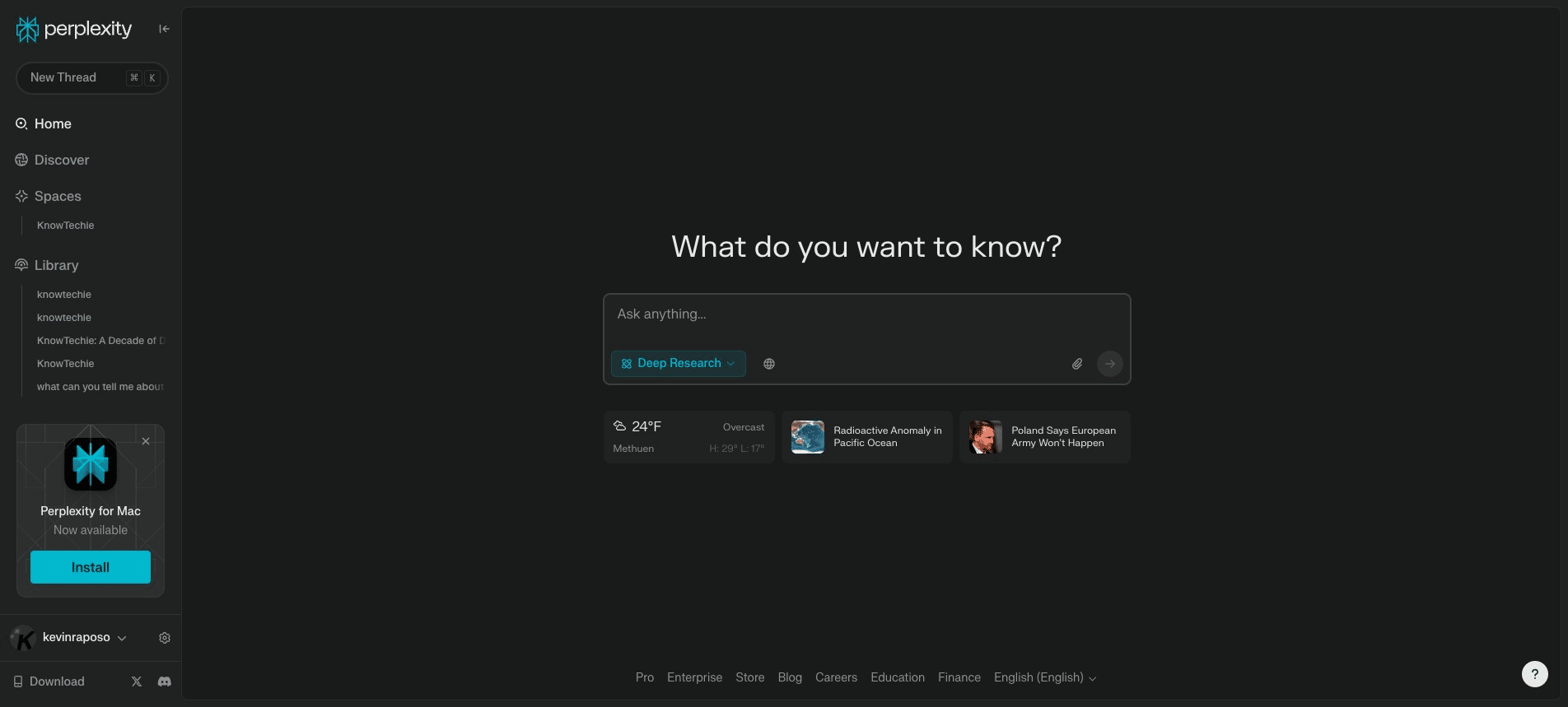Open 'what can you tell me about' thread
This screenshot has width=1568, height=707.
pos(100,386)
